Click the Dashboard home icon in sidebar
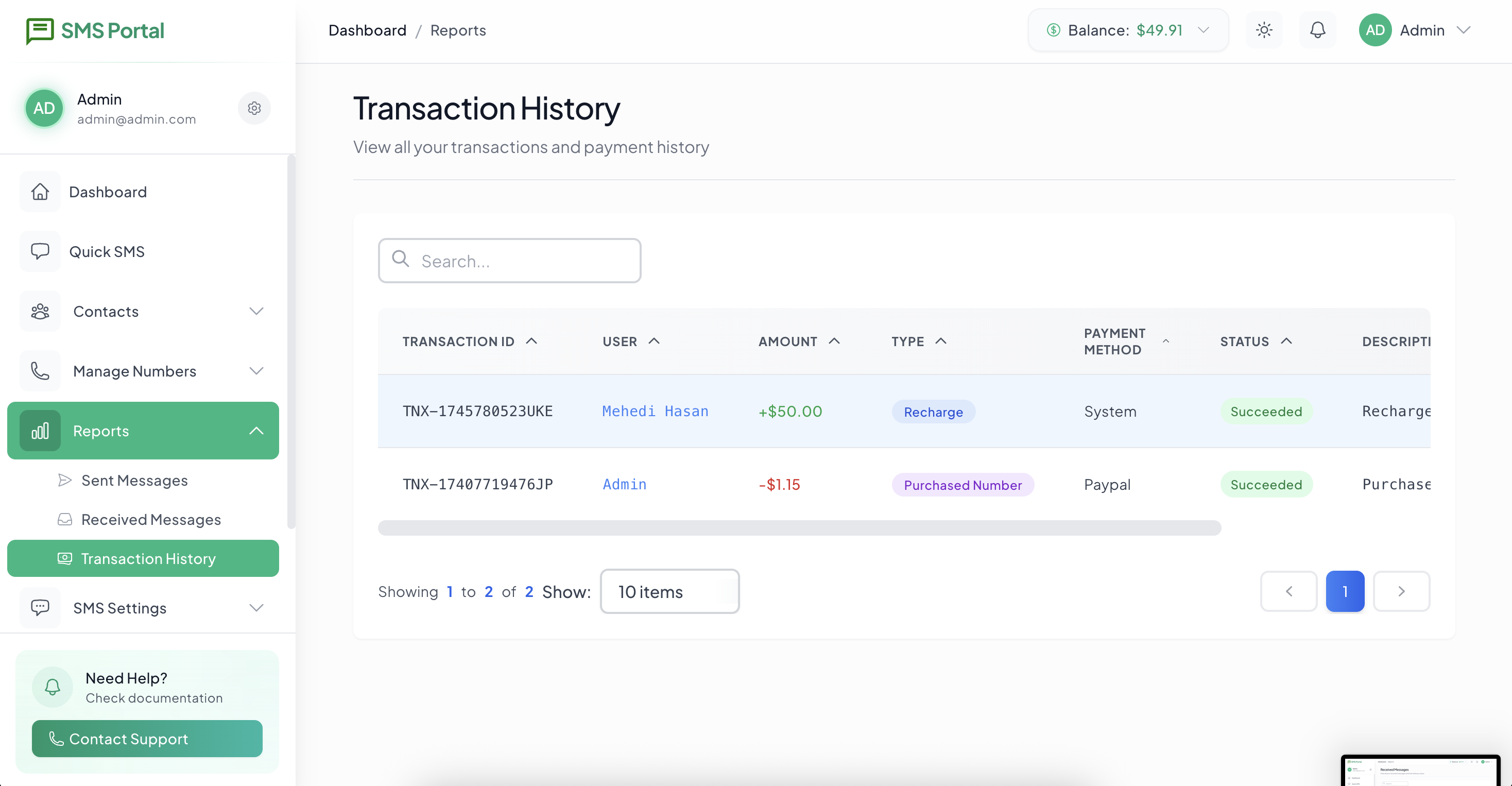 tap(40, 192)
